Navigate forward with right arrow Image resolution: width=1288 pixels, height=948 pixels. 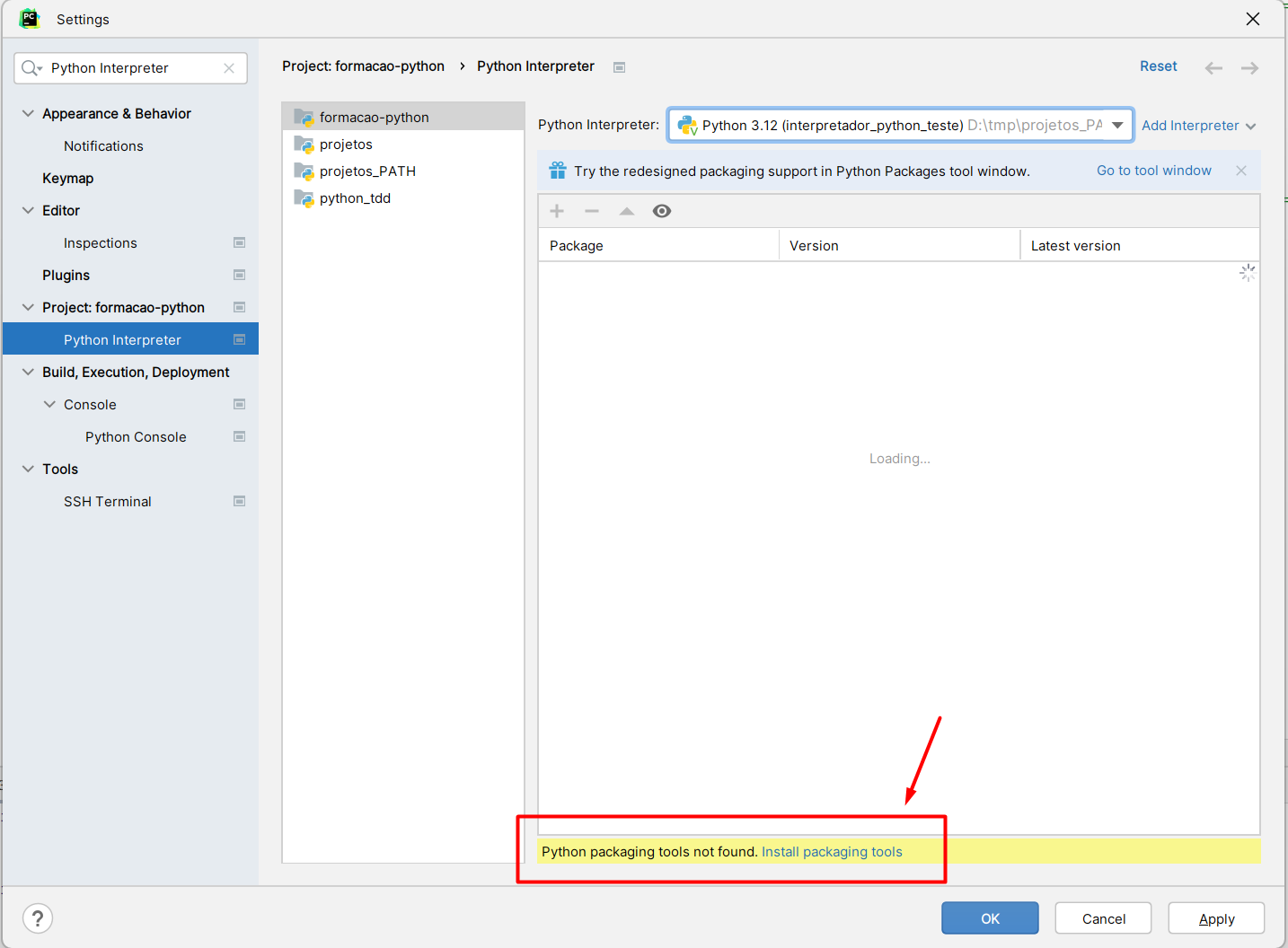[1249, 68]
